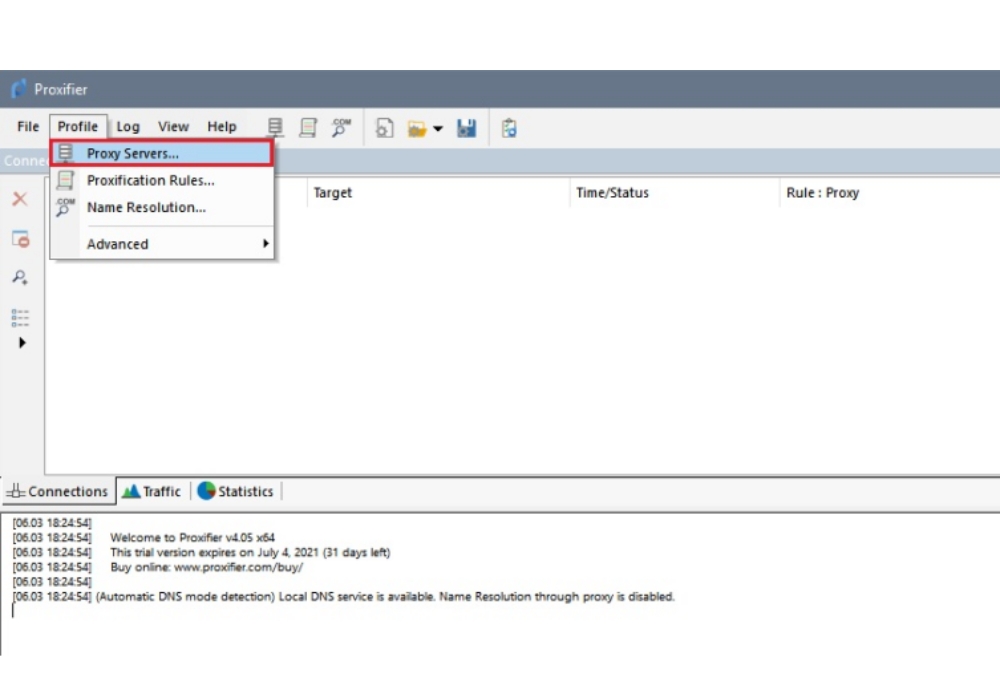This screenshot has height=700, width=1000.
Task: Click the 'Welcome to Proxifier v4.05 x64' log line
Action: [192, 537]
